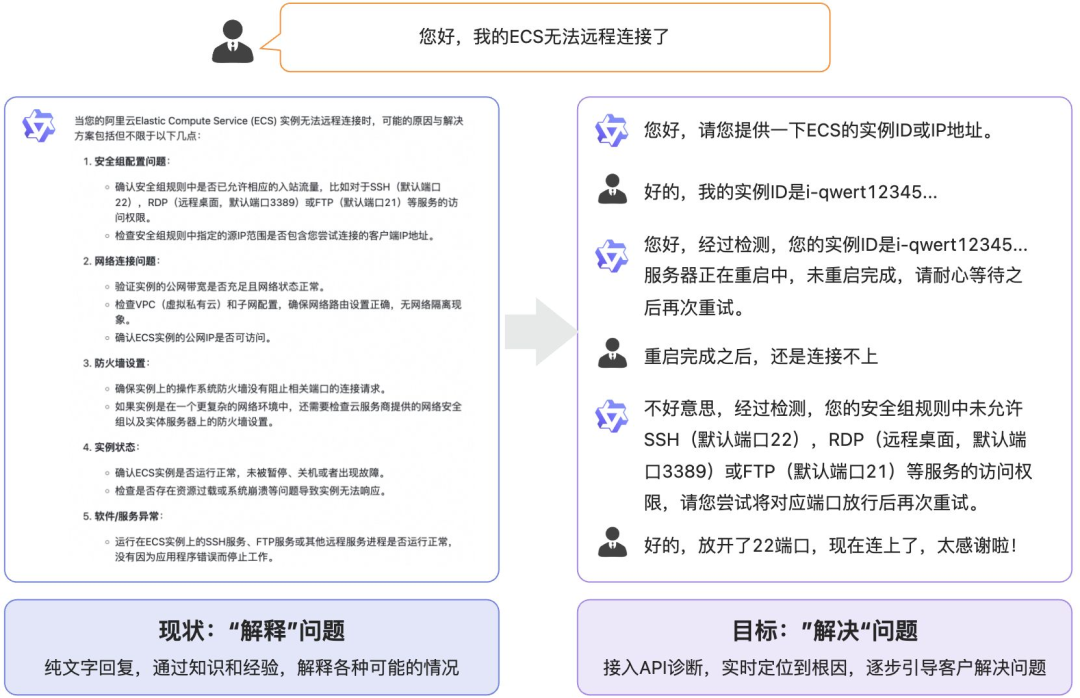Click Qwen logo beside '您好，经过检测' message
The width and height of the screenshot is (1080, 698).
[x=612, y=256]
